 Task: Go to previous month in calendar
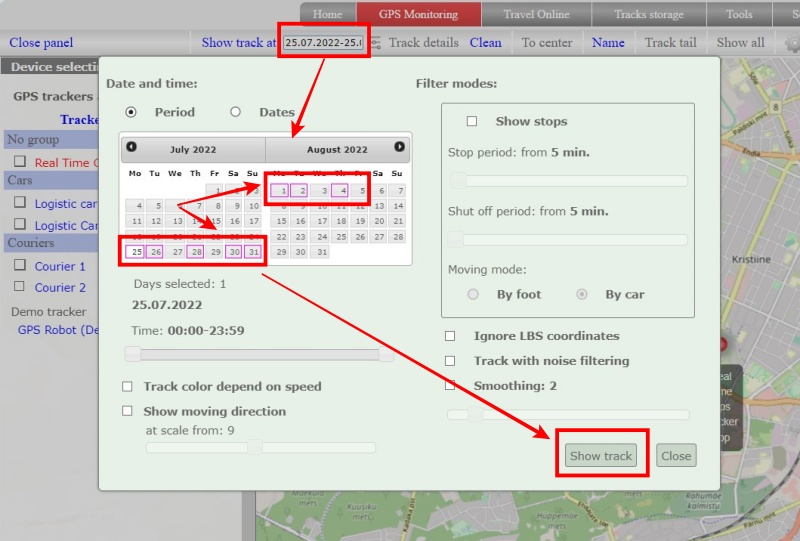(131, 148)
